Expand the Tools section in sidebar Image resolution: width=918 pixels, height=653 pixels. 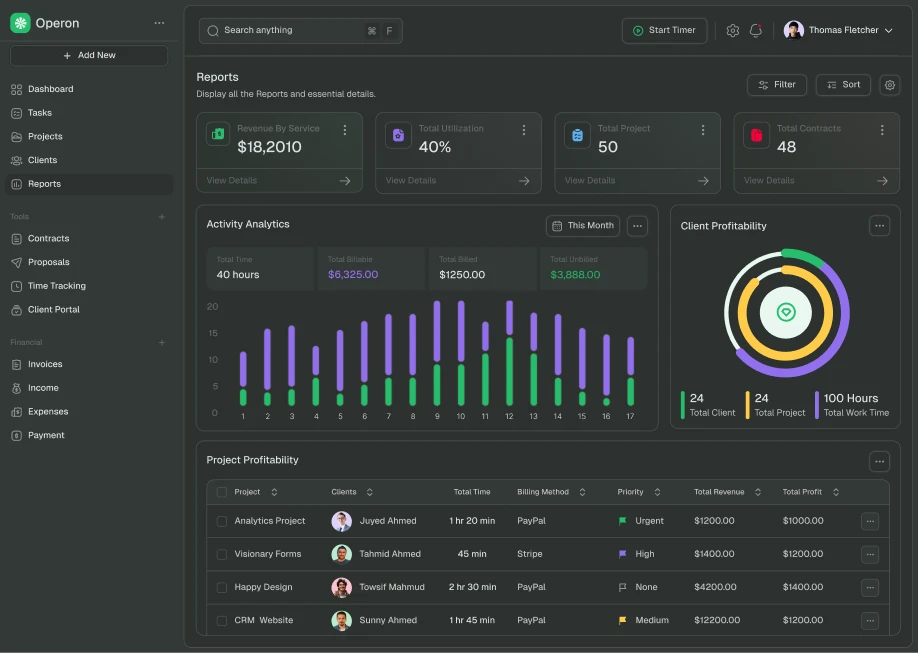coord(161,216)
